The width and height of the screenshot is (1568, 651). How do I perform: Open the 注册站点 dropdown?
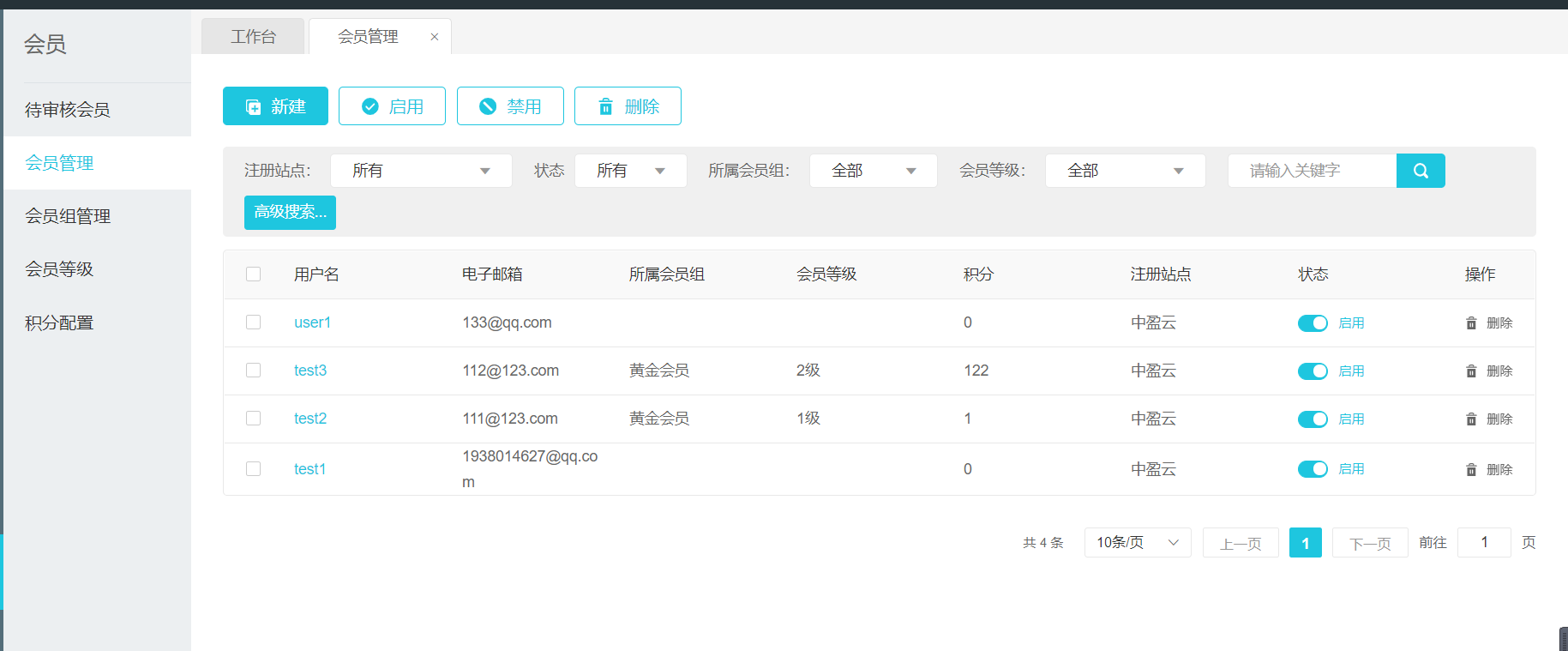coord(421,171)
